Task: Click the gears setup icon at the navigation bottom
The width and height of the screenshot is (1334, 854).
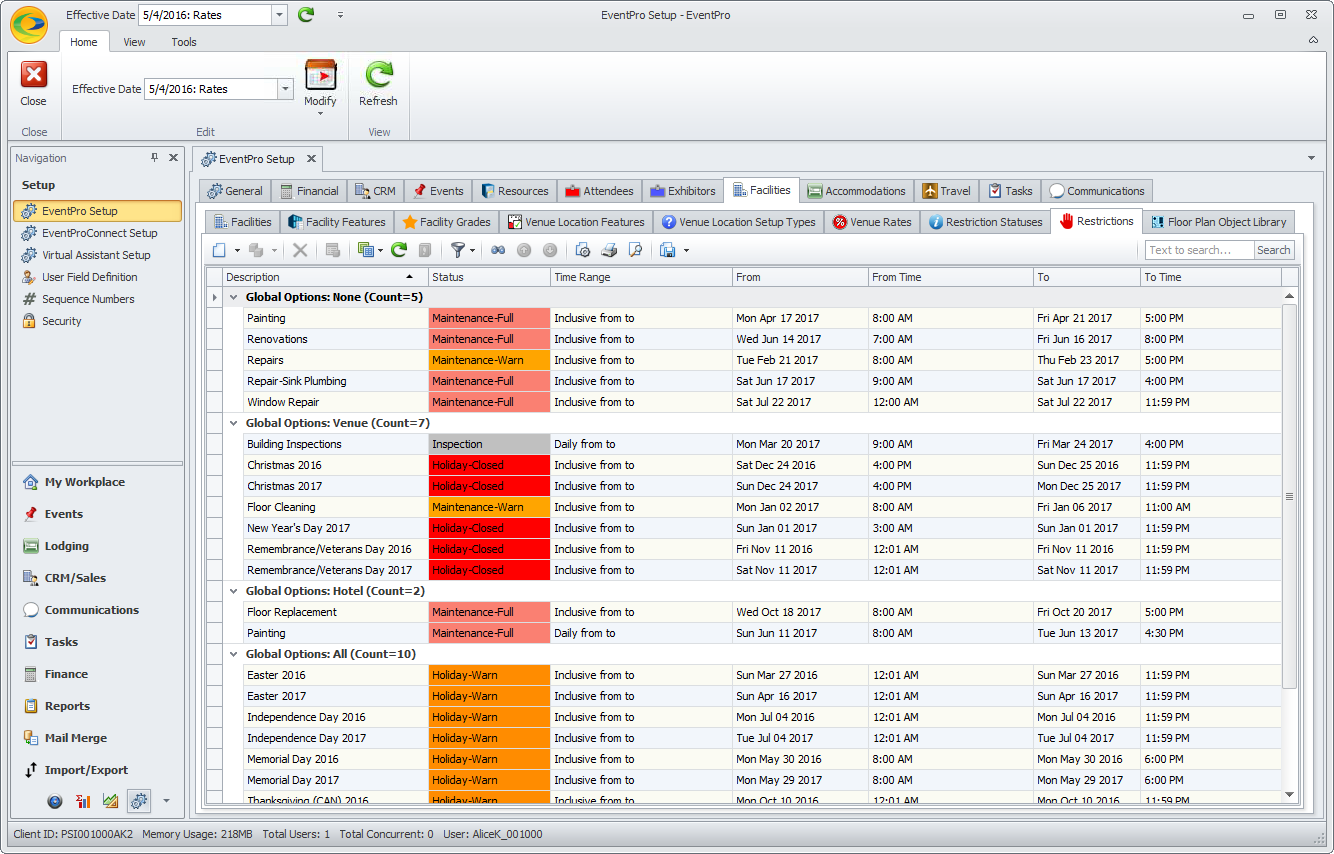Action: click(x=139, y=801)
